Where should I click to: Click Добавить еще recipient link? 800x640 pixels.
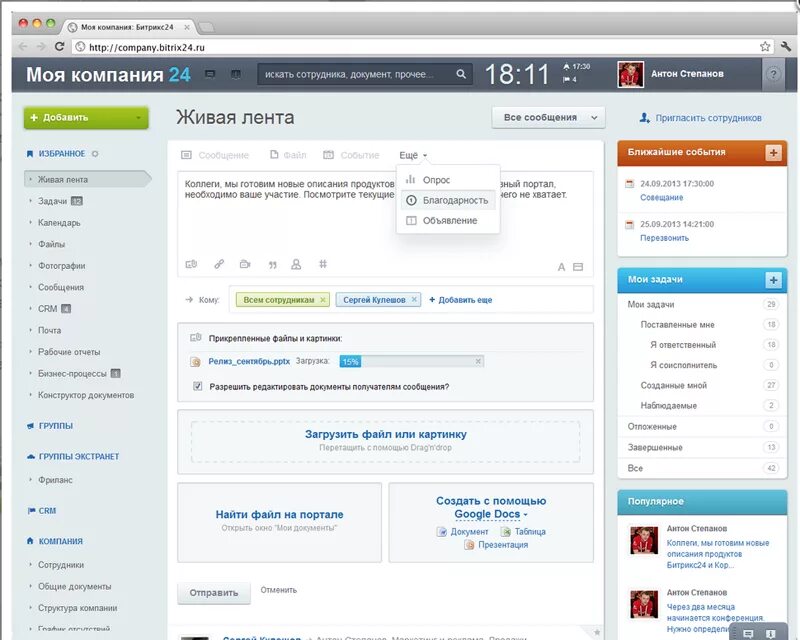(x=461, y=300)
